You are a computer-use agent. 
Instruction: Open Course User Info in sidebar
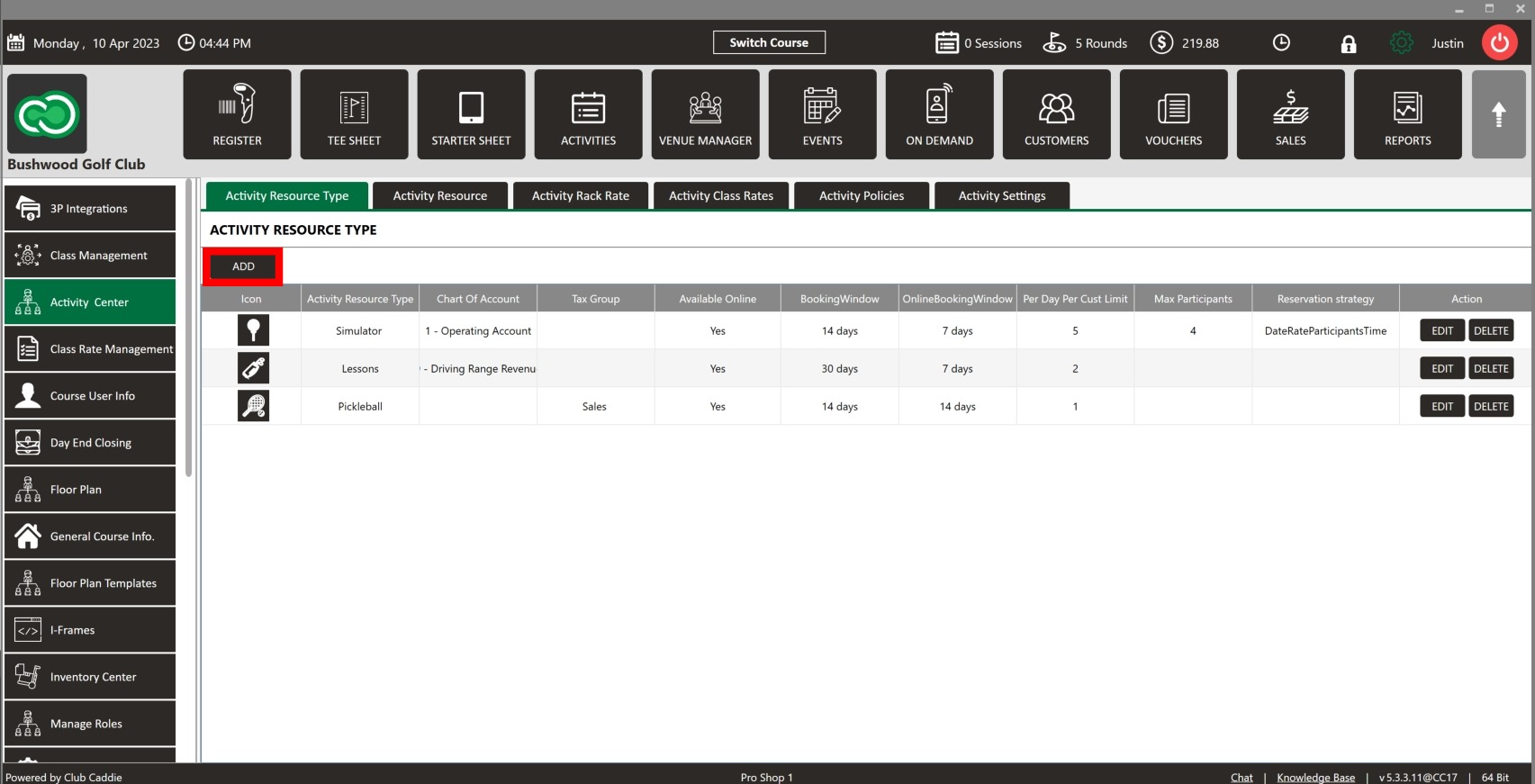pos(90,395)
